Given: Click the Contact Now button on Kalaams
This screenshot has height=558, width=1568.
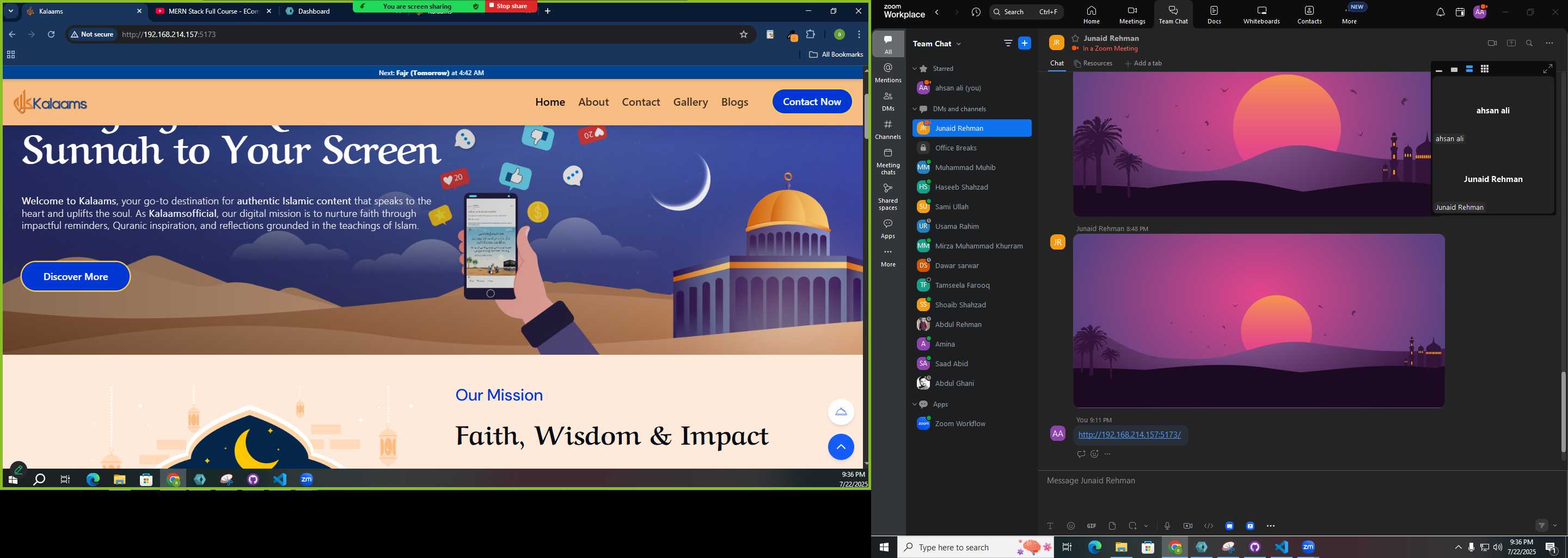Looking at the screenshot, I should click(812, 102).
